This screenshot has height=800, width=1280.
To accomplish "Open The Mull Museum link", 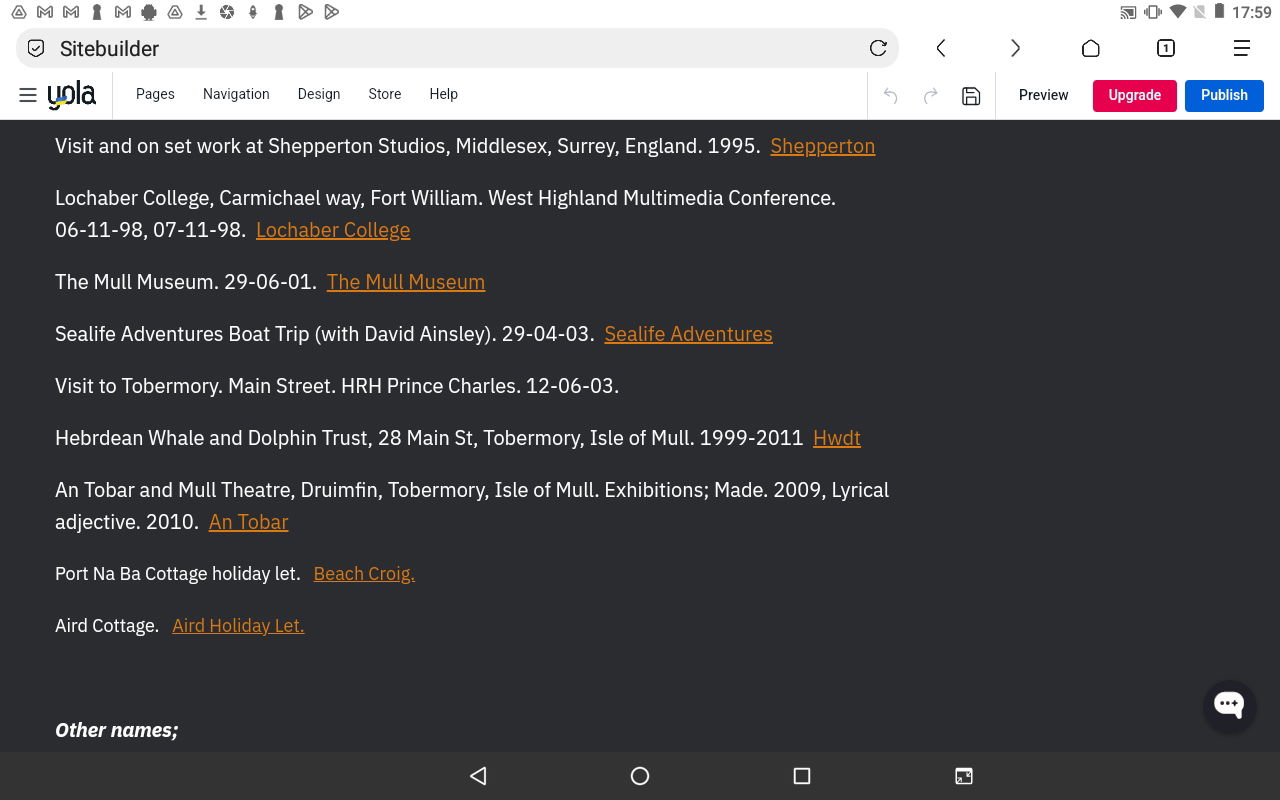I will click(x=406, y=282).
